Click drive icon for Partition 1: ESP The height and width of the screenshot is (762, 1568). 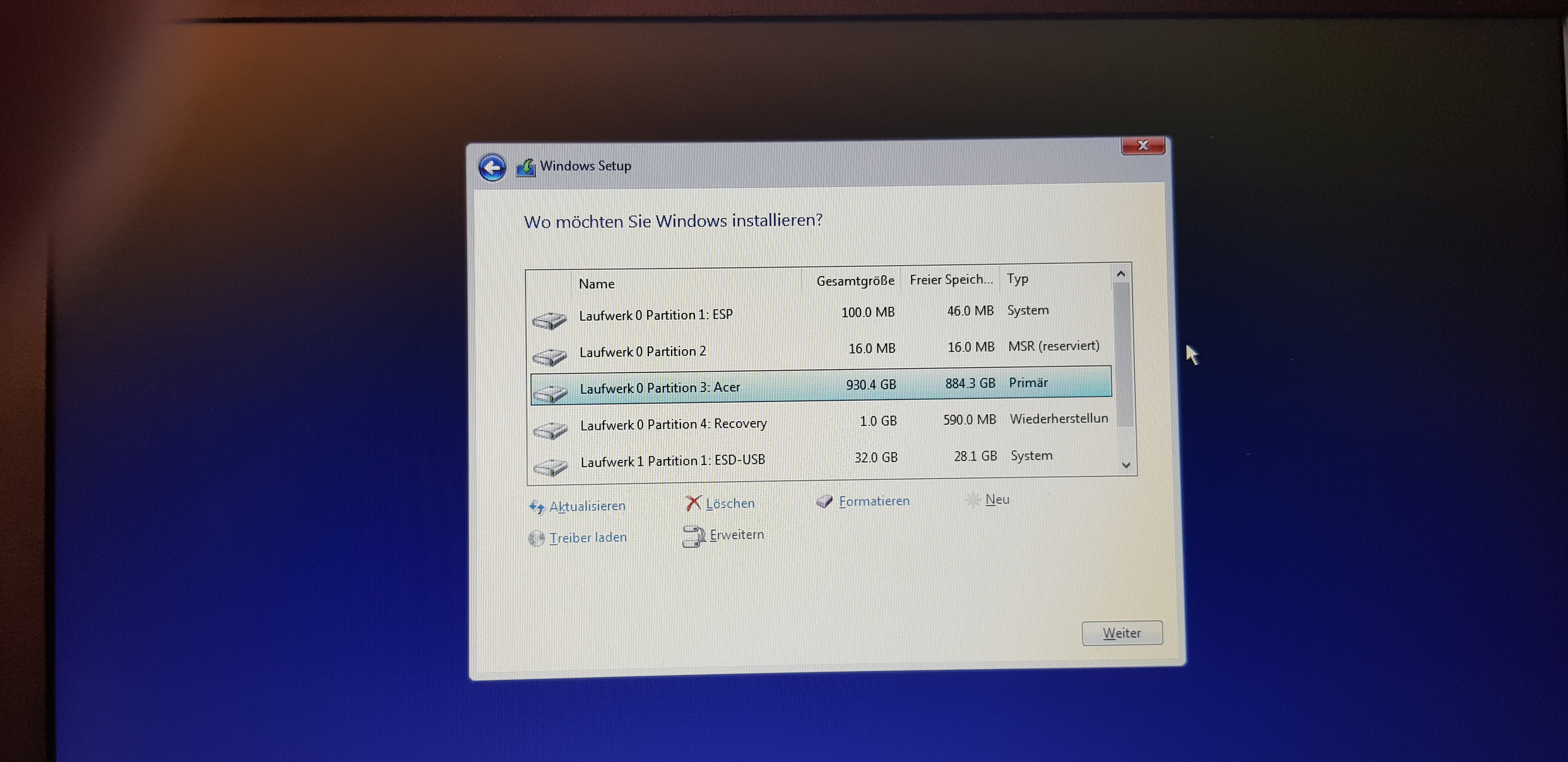click(x=549, y=320)
